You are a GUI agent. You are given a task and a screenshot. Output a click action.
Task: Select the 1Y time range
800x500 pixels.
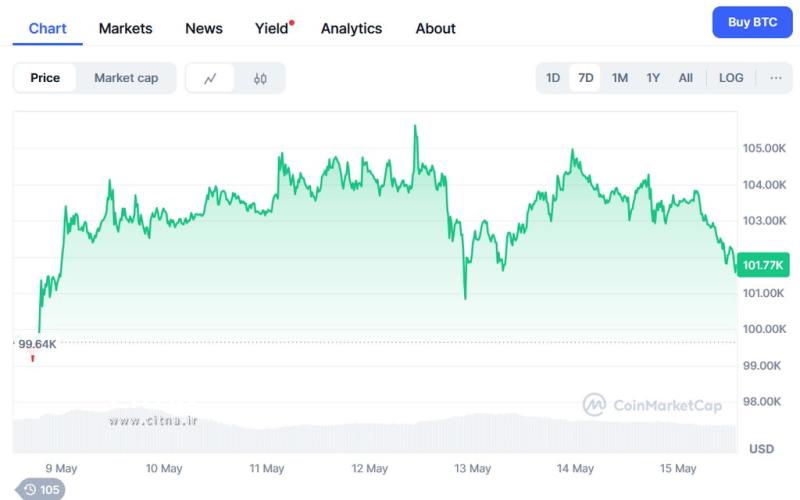click(x=653, y=78)
